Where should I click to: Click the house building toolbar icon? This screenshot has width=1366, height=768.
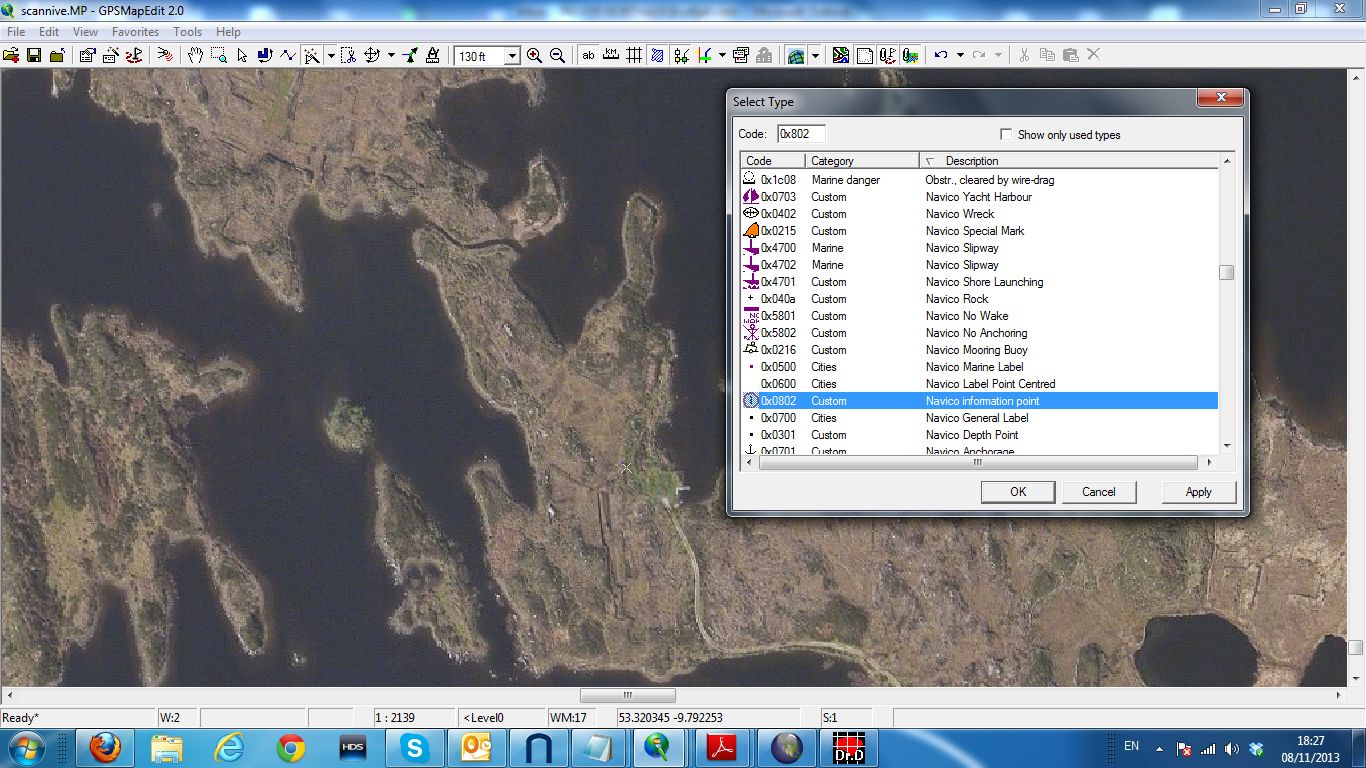764,55
